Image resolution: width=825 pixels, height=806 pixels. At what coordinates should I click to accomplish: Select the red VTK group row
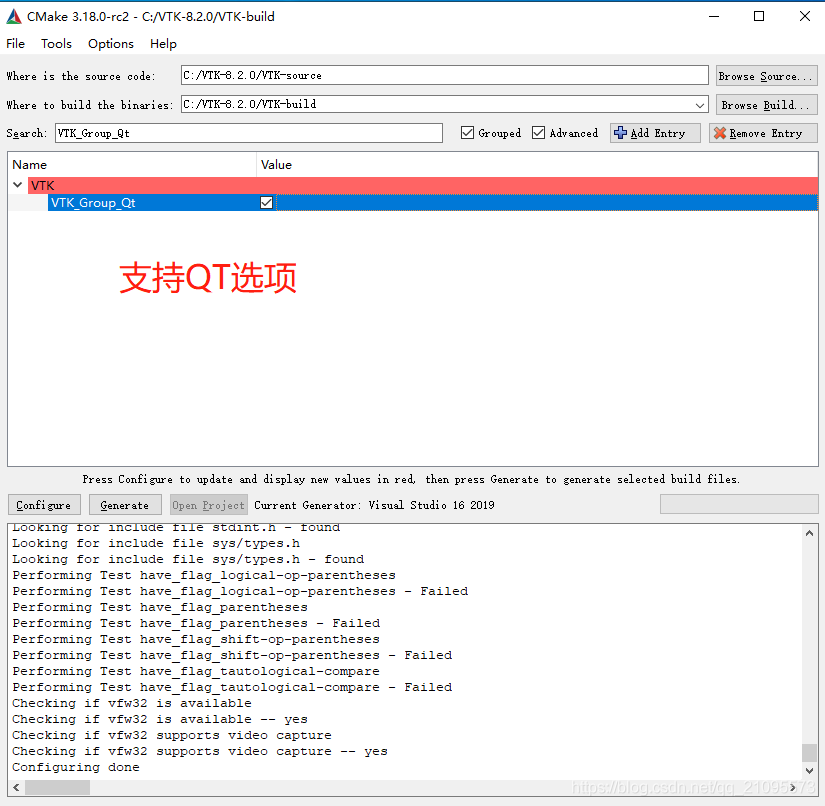click(x=422, y=185)
